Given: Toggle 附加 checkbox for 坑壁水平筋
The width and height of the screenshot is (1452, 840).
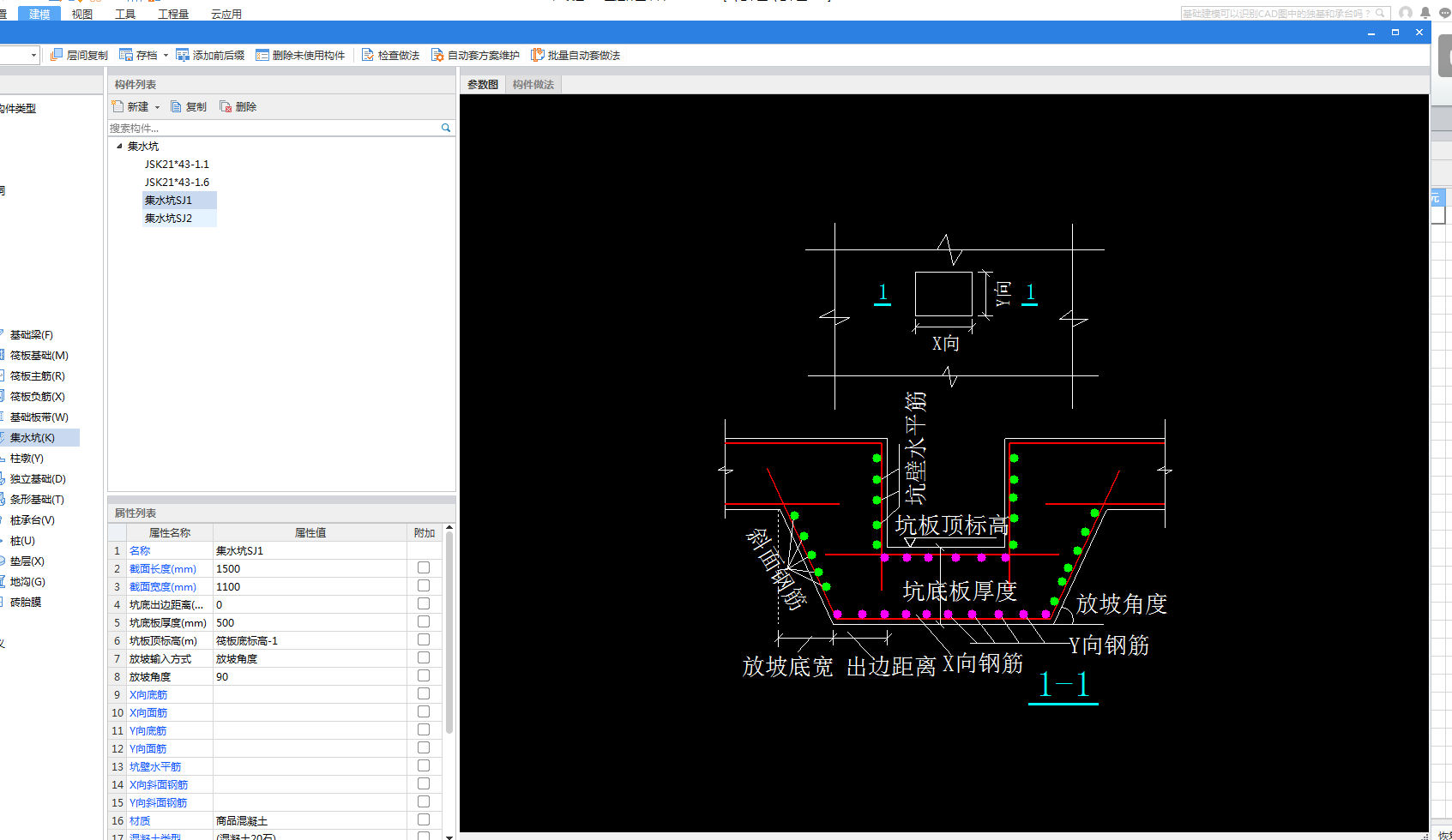Looking at the screenshot, I should coord(424,765).
